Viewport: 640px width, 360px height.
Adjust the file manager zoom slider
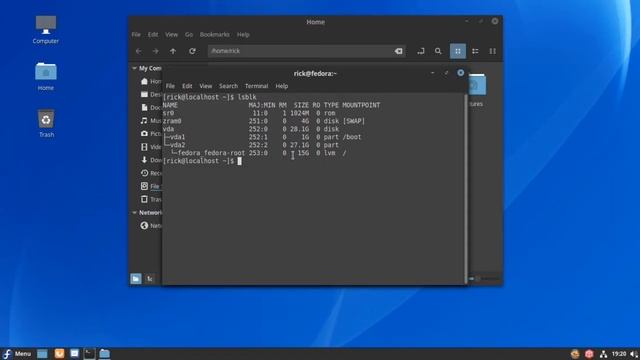484,279
